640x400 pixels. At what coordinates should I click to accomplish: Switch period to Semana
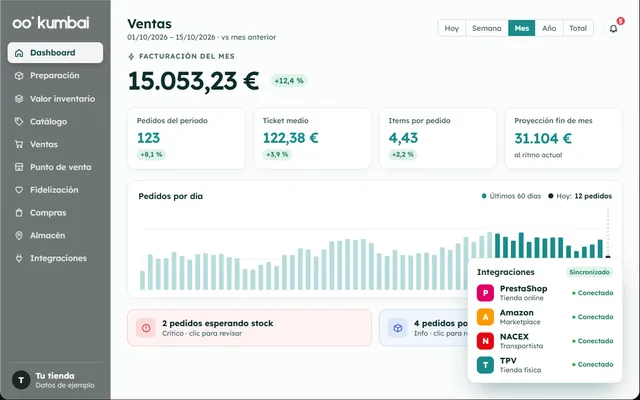click(487, 28)
